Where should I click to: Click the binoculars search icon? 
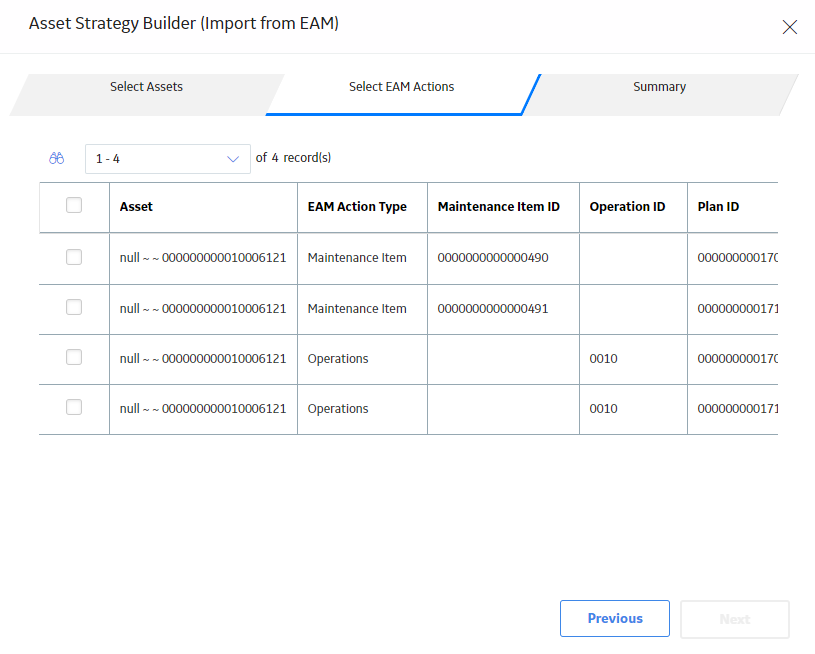coord(57,158)
